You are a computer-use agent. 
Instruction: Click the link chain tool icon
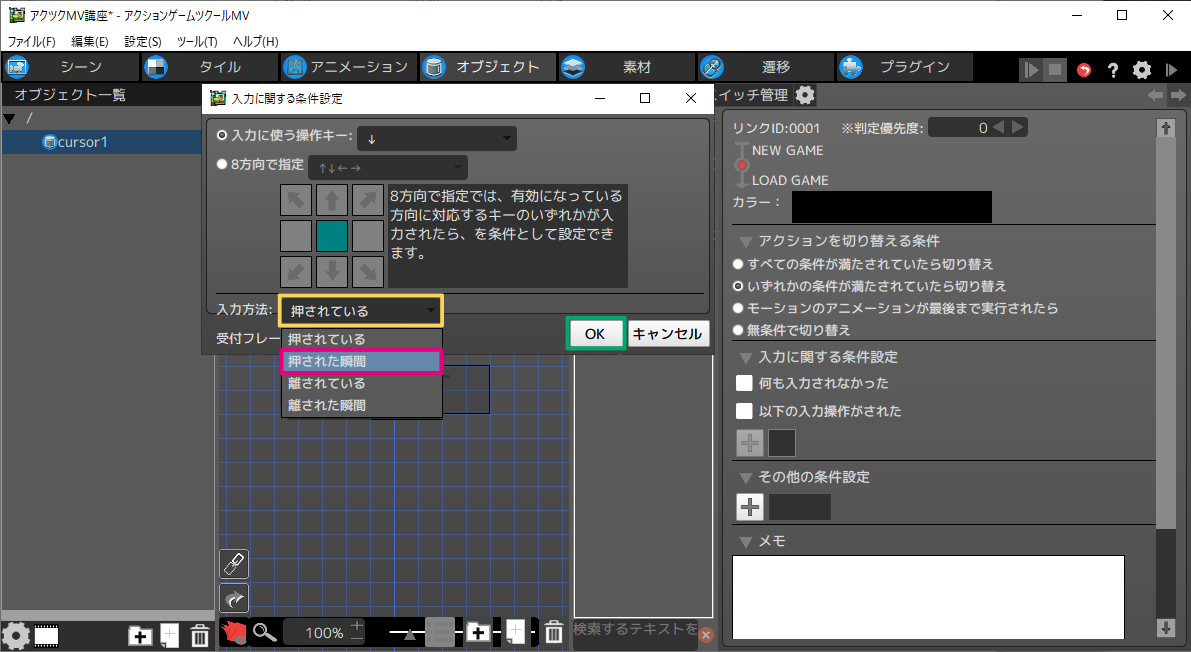[233, 564]
